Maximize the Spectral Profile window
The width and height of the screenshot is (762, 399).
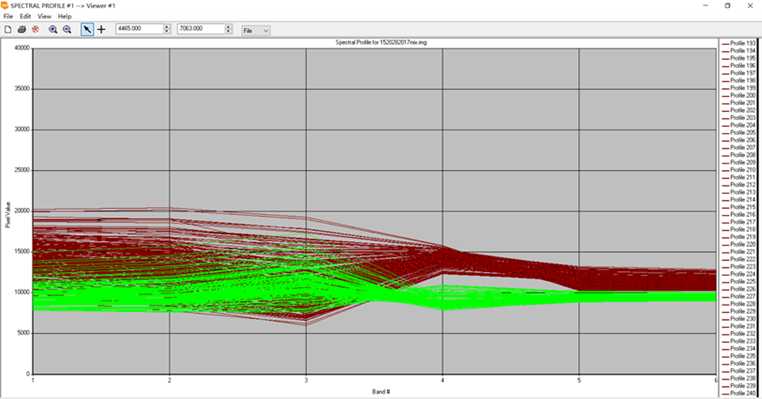727,5
